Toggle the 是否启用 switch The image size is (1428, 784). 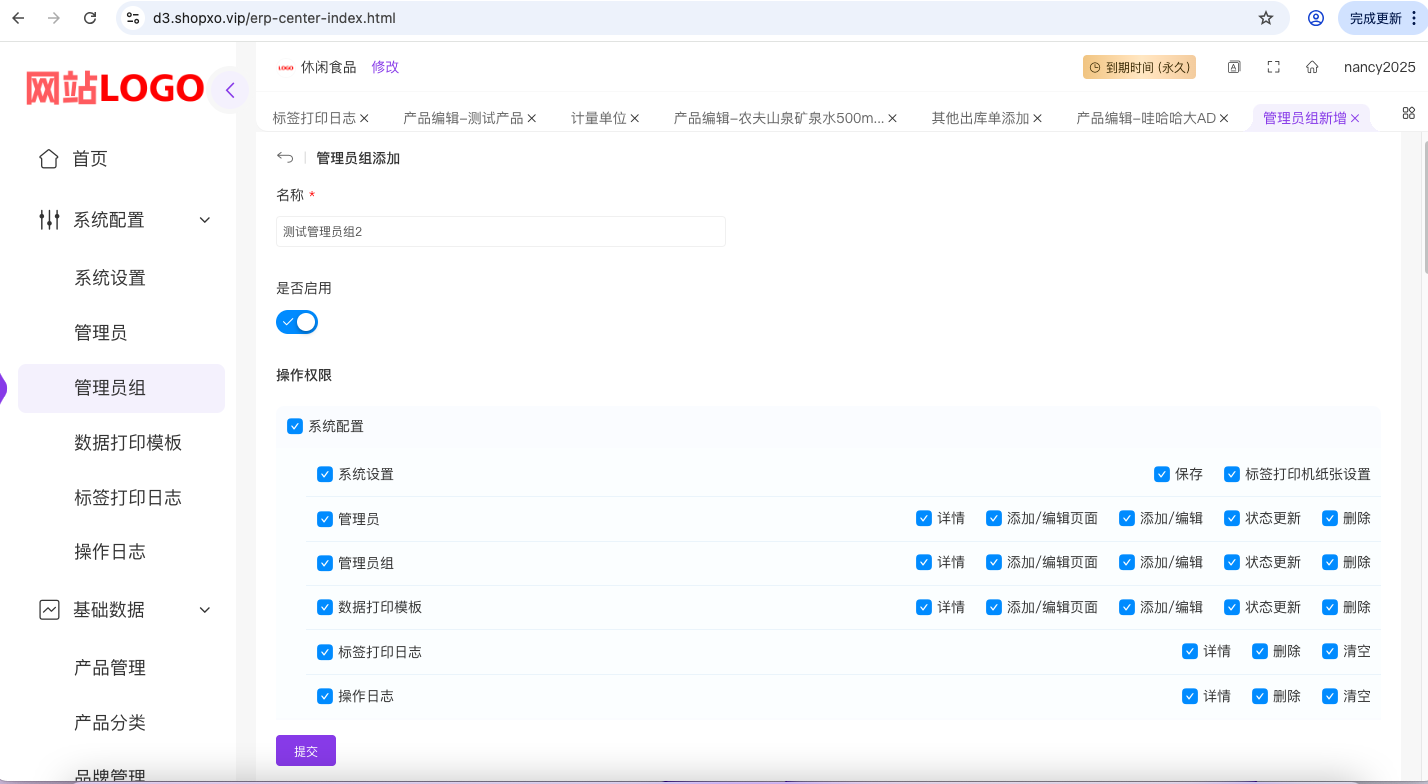(x=297, y=322)
